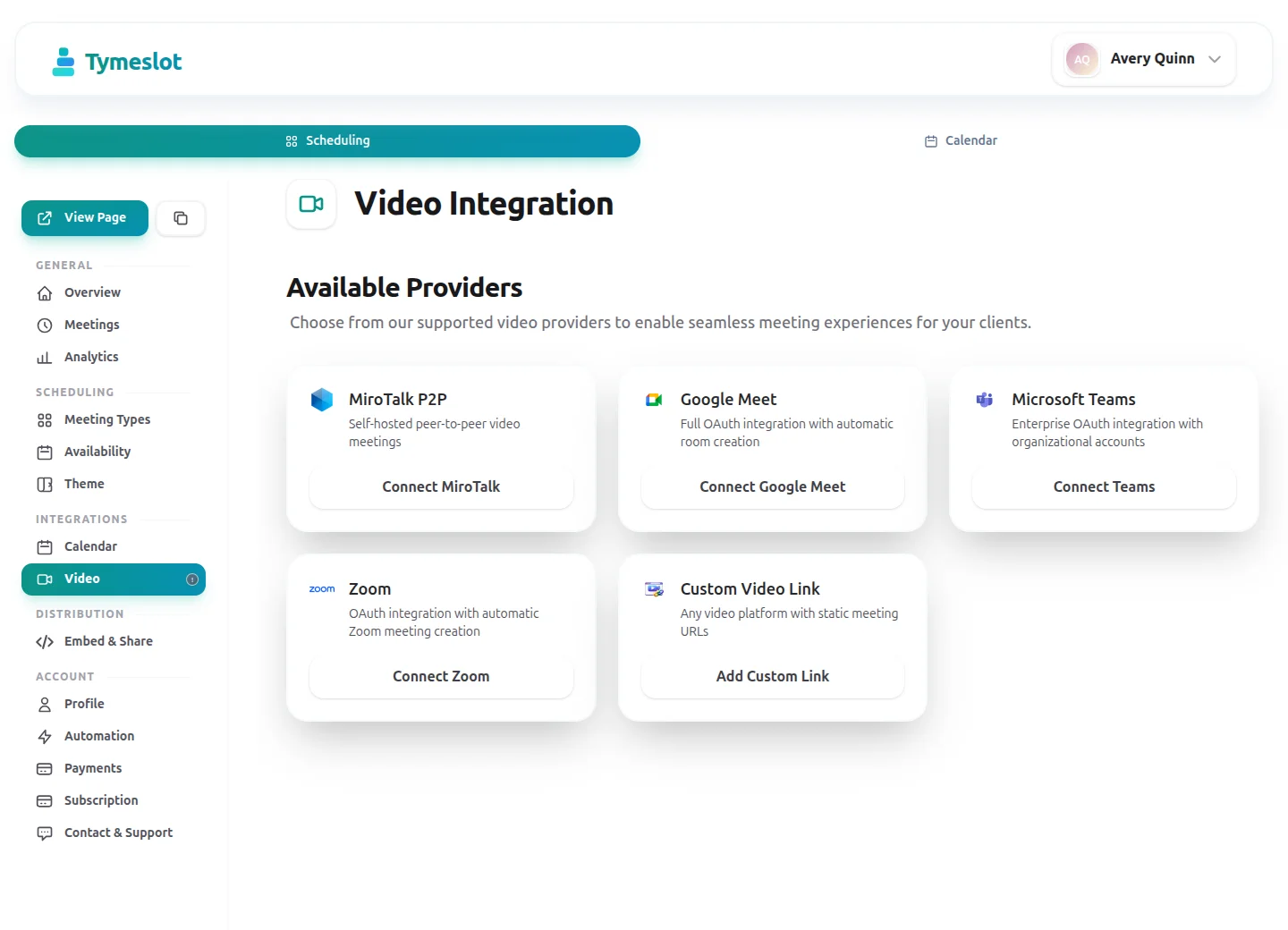Open the Overview sidebar item
The image size is (1288, 930).
click(x=114, y=292)
